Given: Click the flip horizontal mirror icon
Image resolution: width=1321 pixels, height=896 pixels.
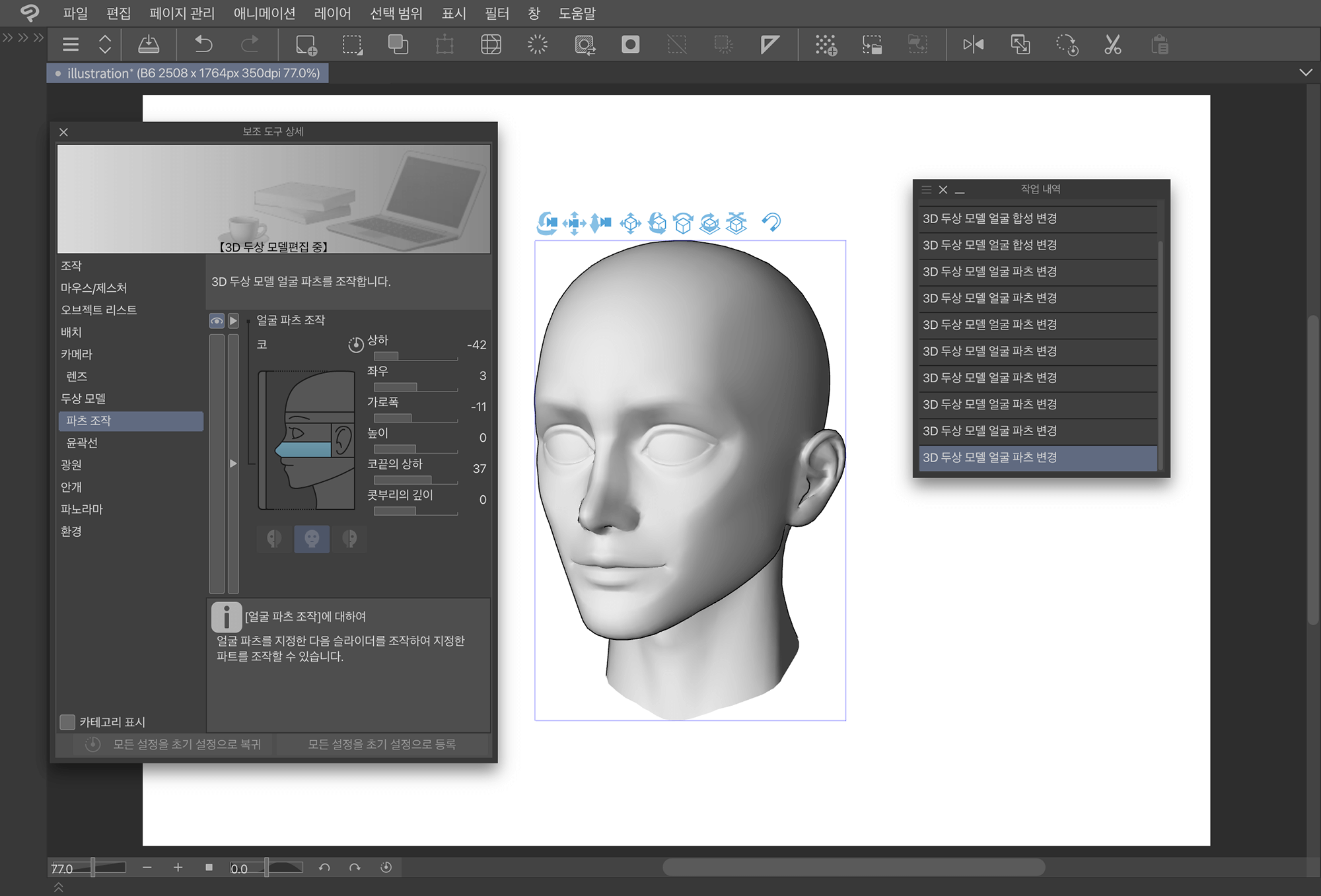Looking at the screenshot, I should tap(973, 44).
